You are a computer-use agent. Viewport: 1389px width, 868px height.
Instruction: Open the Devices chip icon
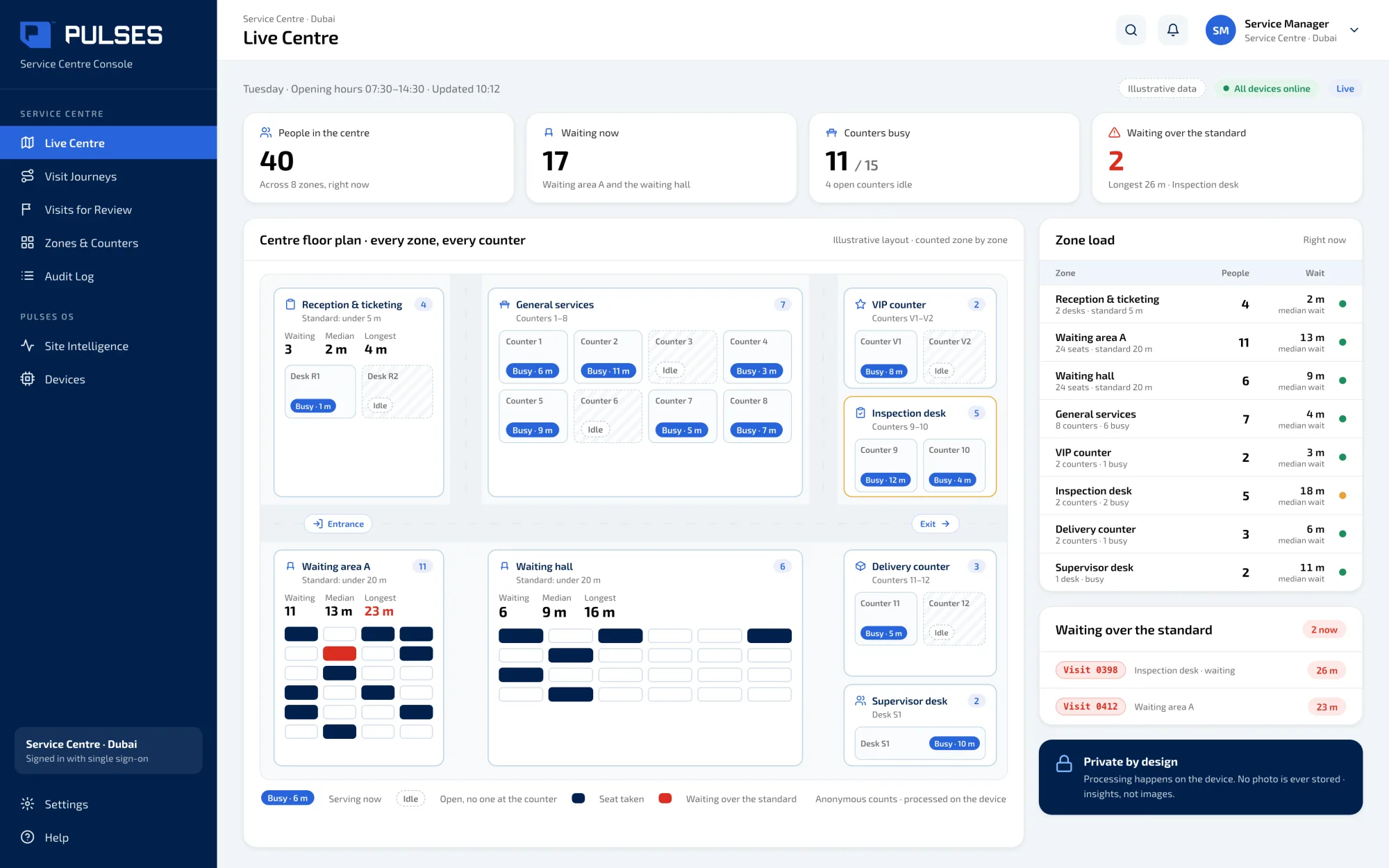pos(28,379)
